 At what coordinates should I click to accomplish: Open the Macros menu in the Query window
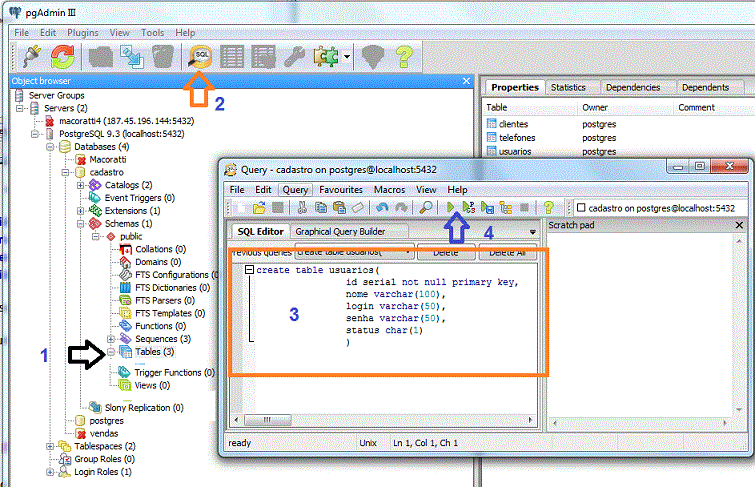click(x=390, y=190)
